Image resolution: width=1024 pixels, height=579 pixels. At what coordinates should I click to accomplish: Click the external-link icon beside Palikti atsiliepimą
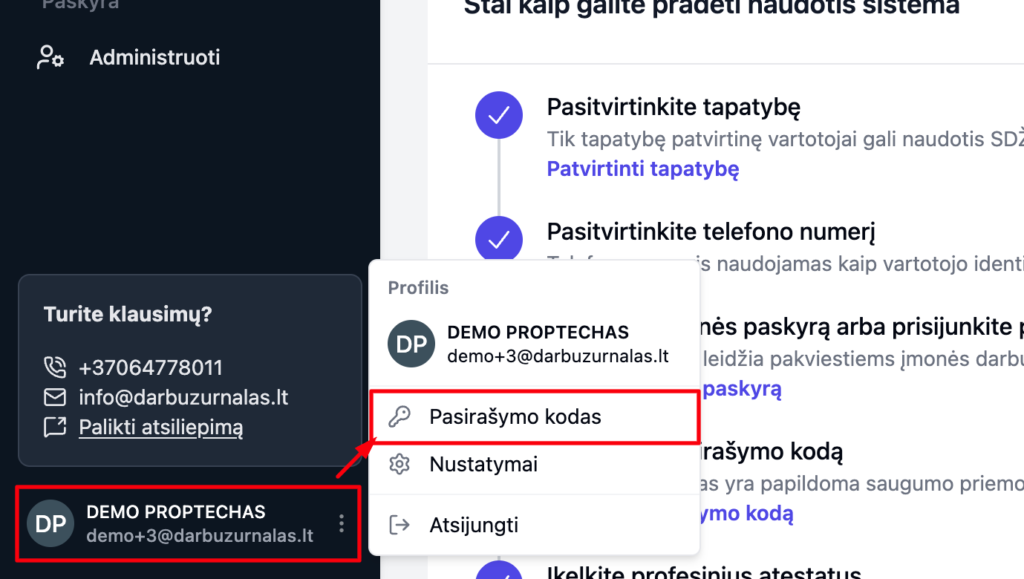tap(54, 428)
